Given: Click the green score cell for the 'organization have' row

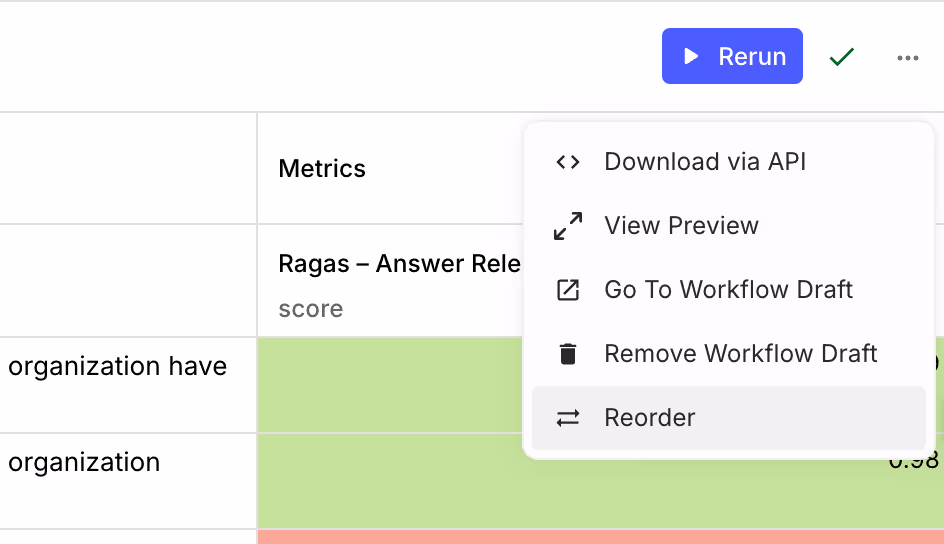Looking at the screenshot, I should coord(390,385).
